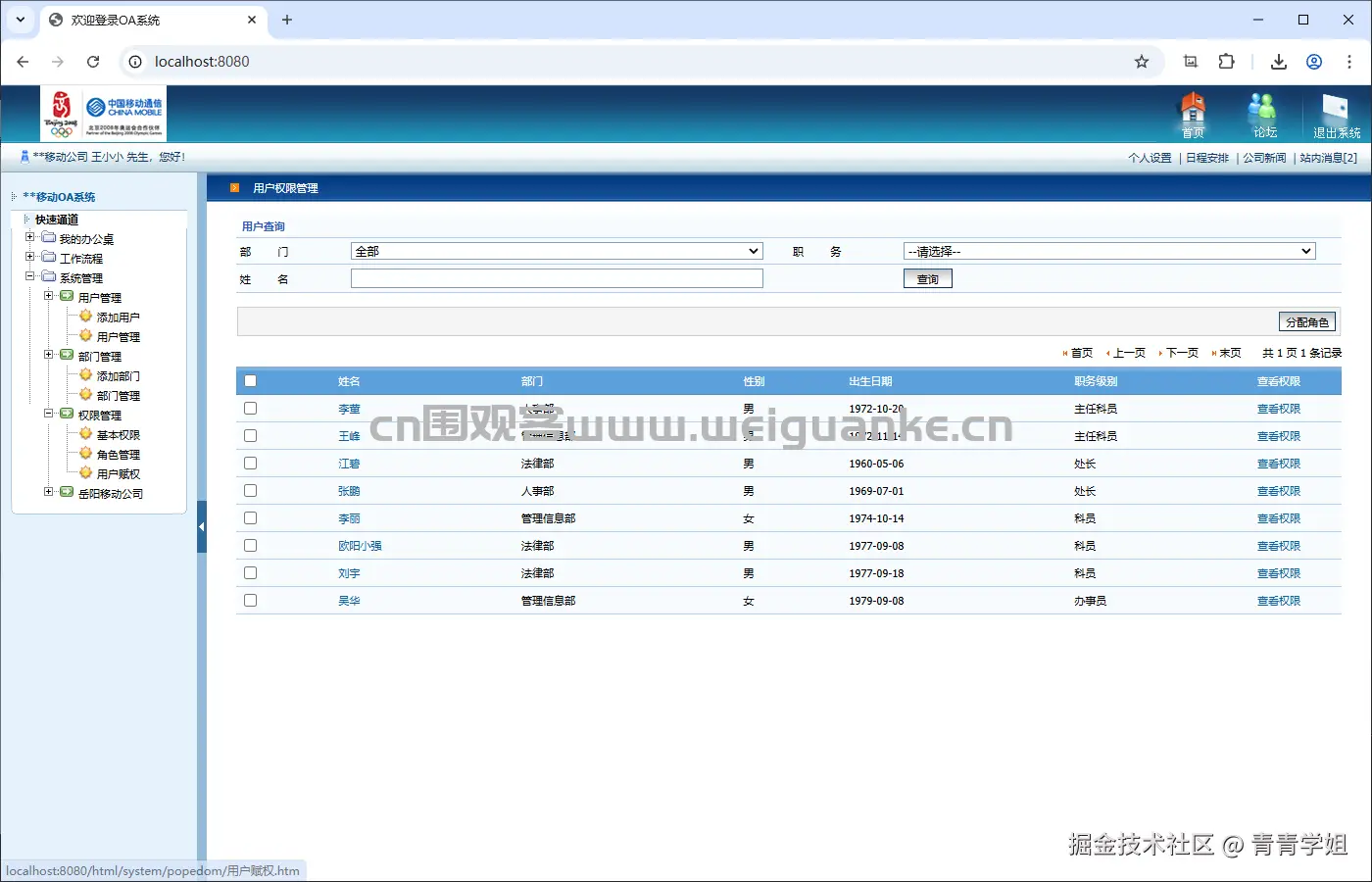This screenshot has height=882, width=1372.
Task: Go to 下一页 in the pager
Action: click(1182, 353)
